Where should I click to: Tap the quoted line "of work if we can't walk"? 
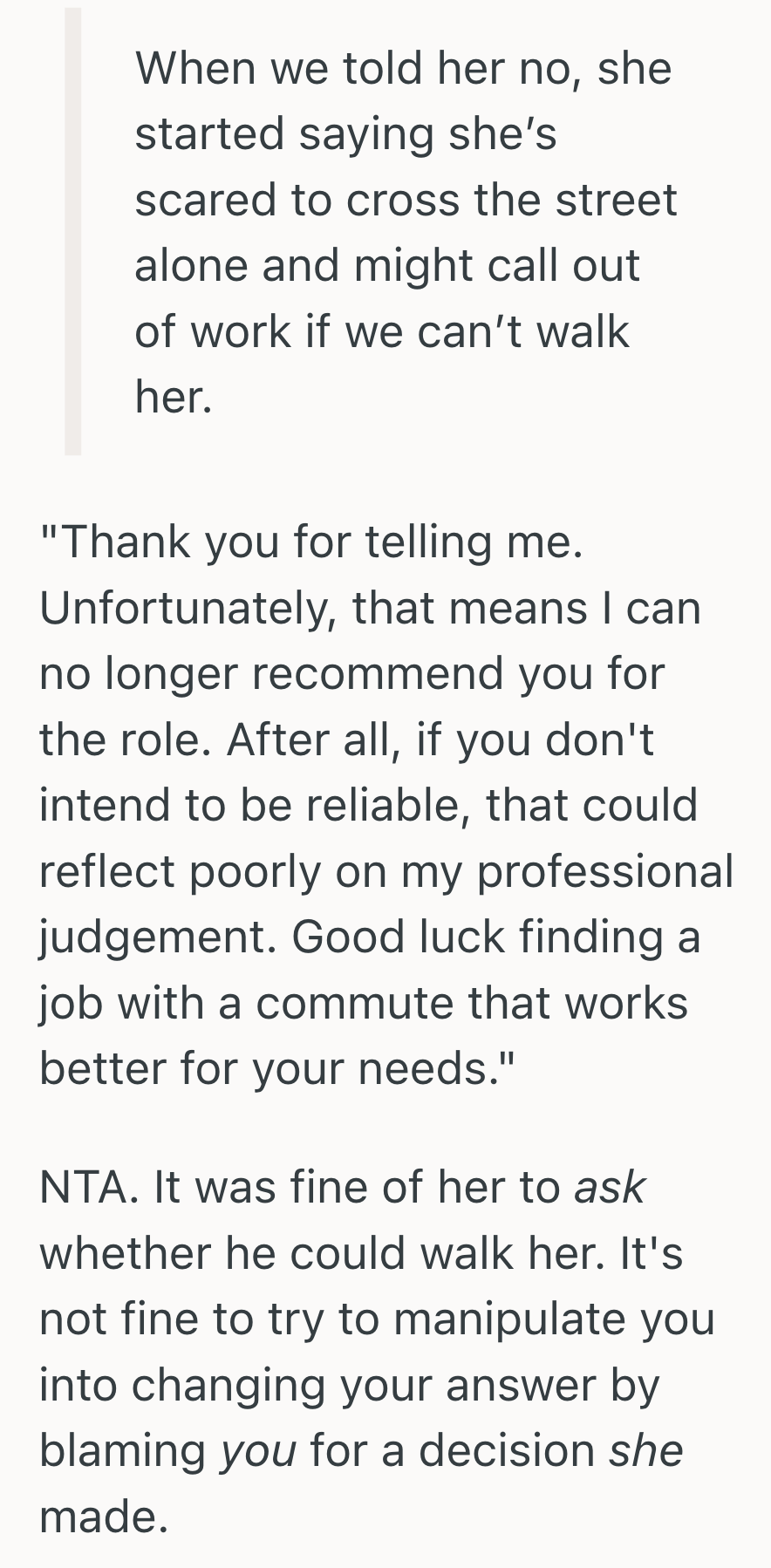[x=381, y=331]
